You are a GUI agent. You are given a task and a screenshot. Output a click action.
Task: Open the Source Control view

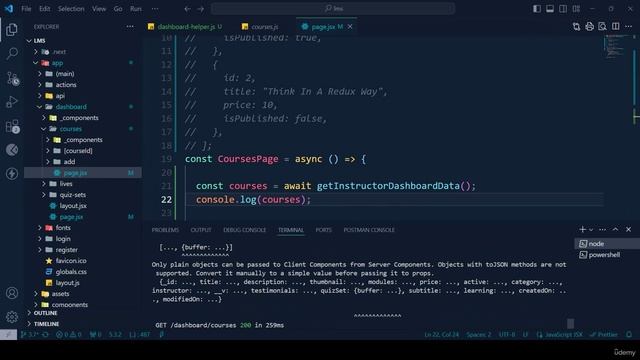pyautogui.click(x=12, y=78)
